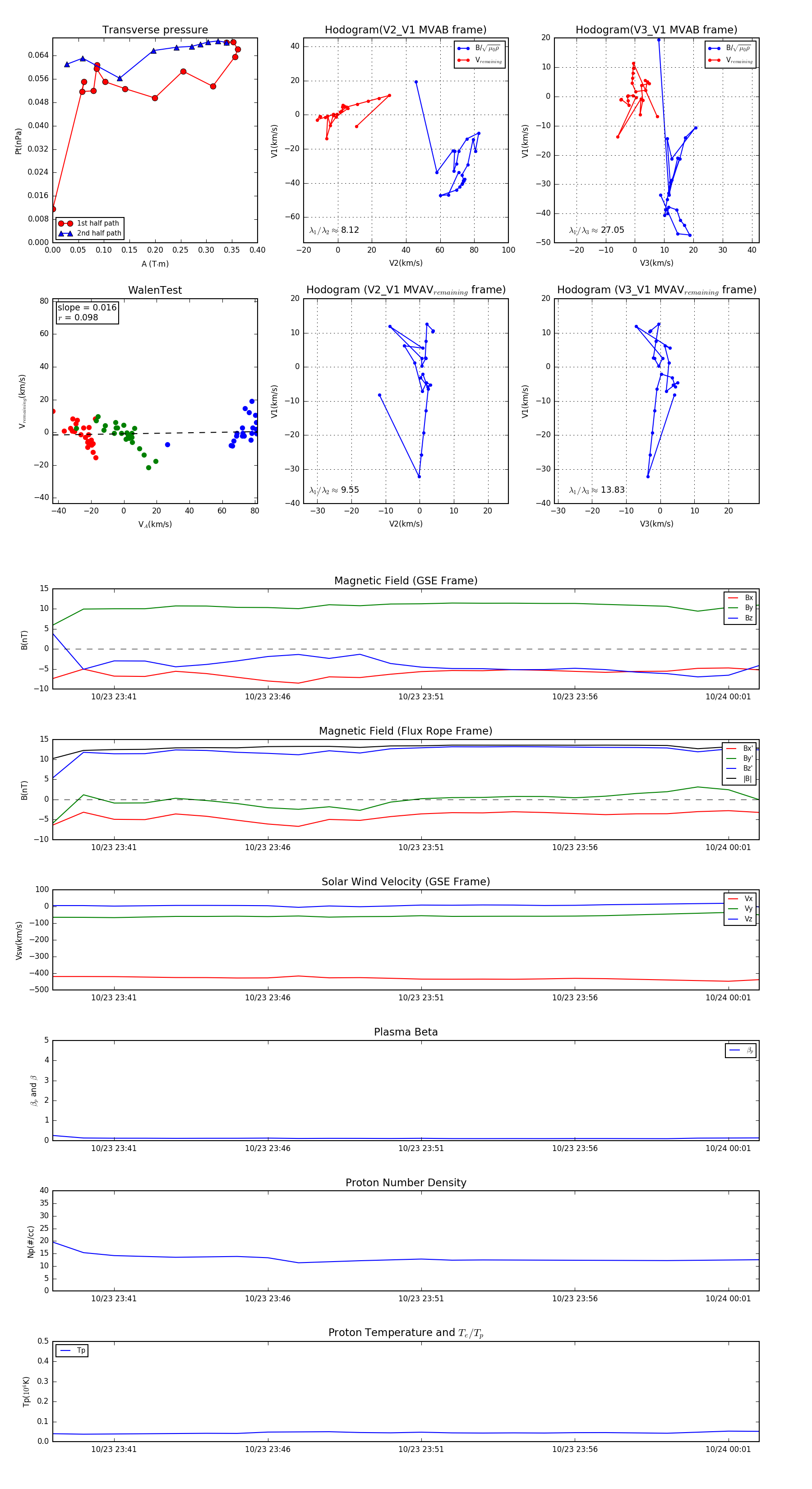Screen dimensions: 812x1489
Task: Click the 'Proton Number Density' title
Action: [x=406, y=1183]
